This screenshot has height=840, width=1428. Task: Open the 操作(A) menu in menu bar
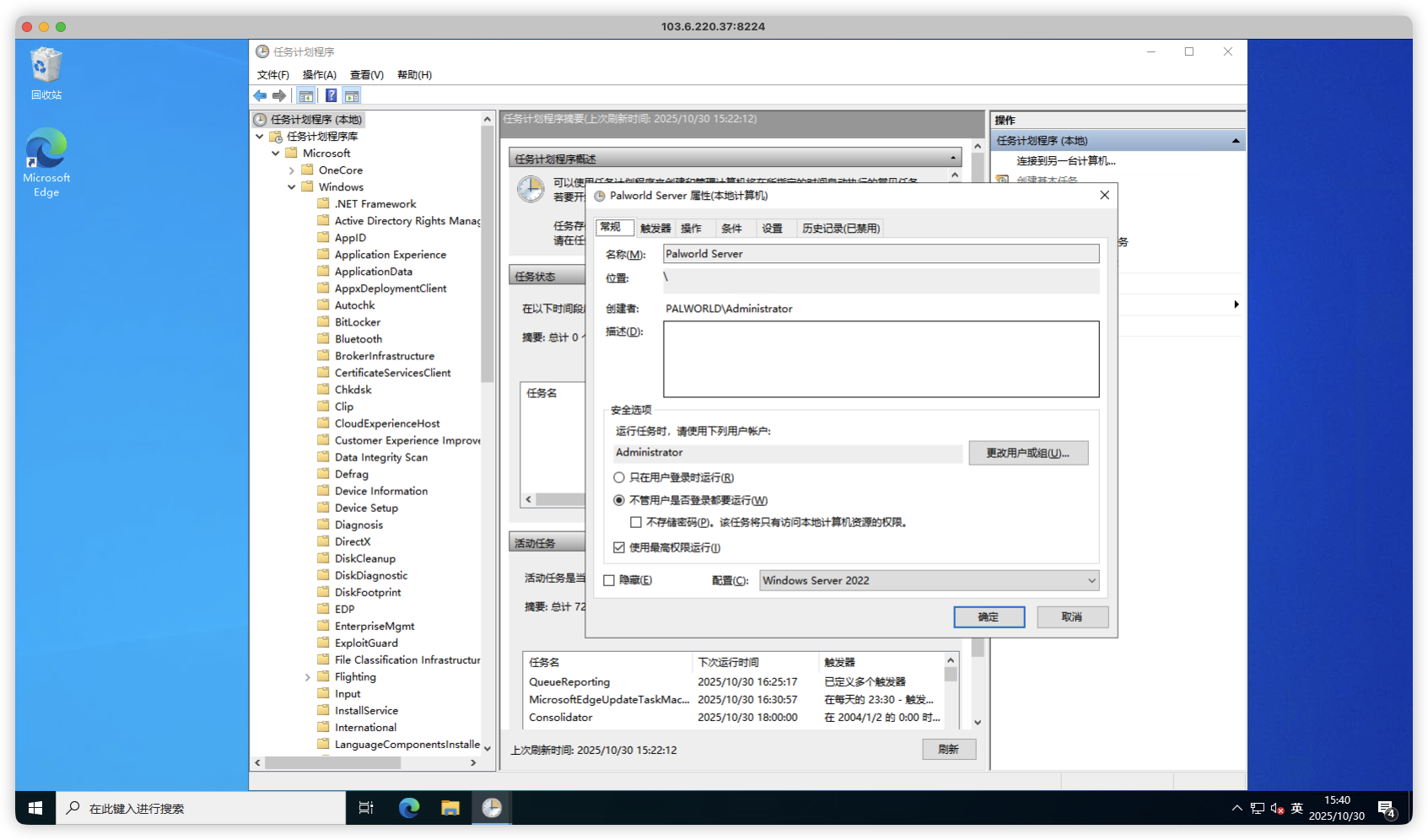(319, 75)
